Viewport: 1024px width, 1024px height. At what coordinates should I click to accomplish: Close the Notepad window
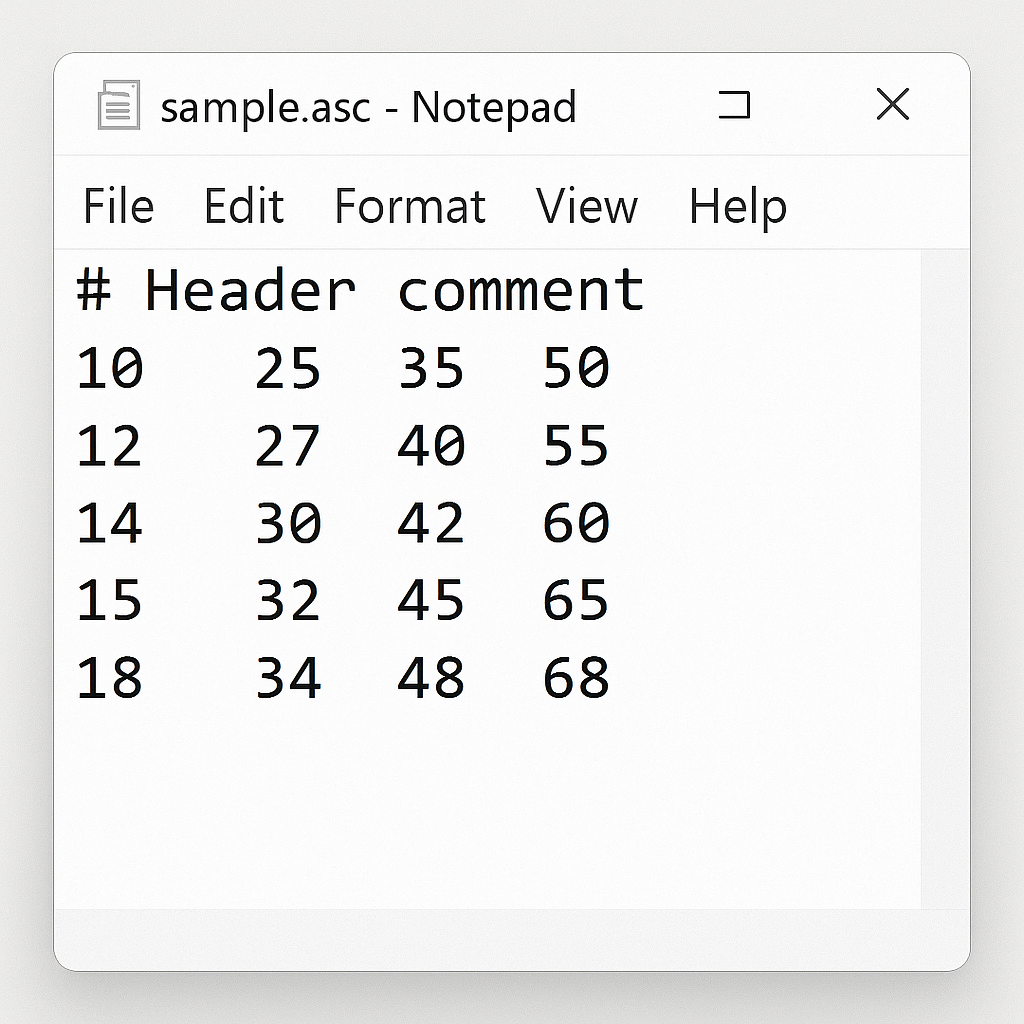click(892, 104)
